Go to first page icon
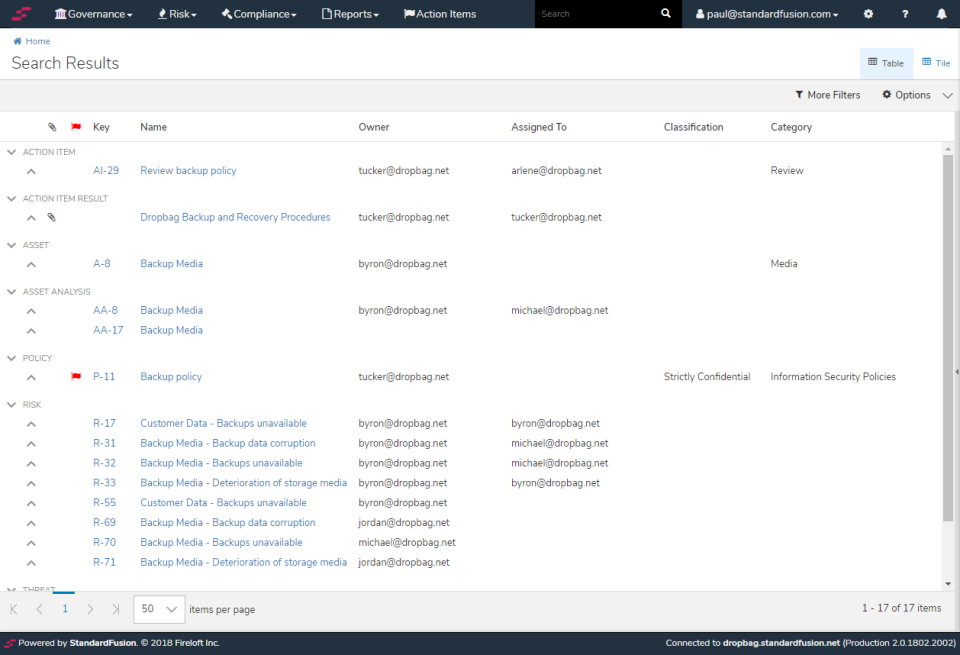Image resolution: width=960 pixels, height=655 pixels. (x=14, y=608)
